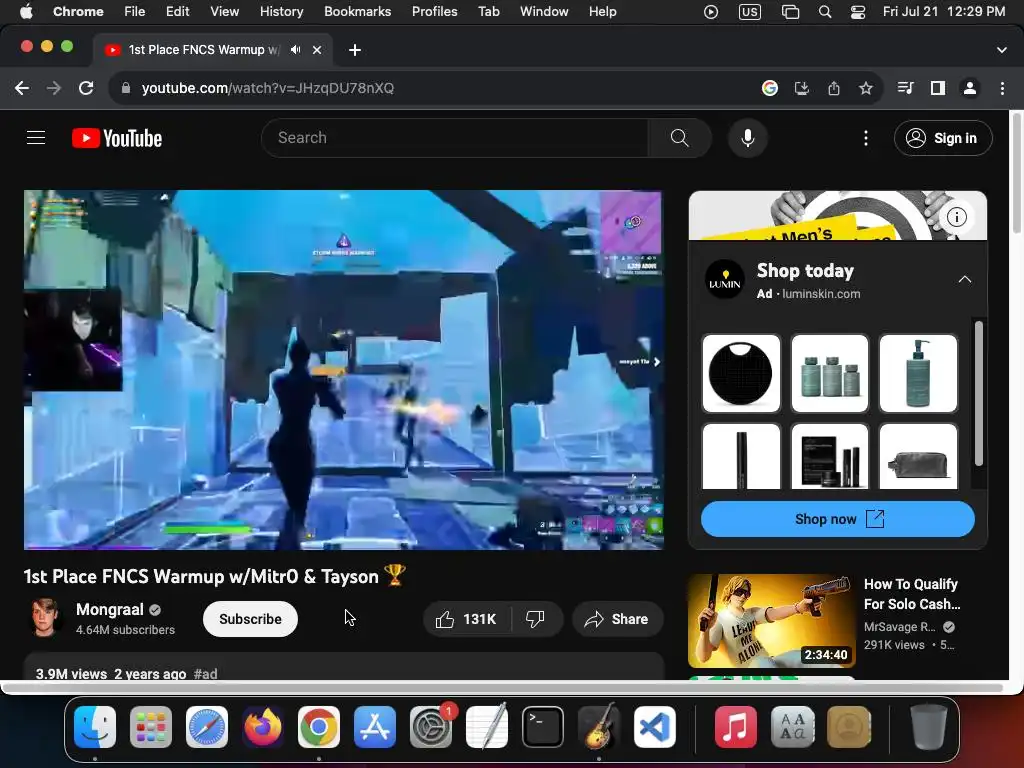Dislike the video with thumbs down
Viewport: 1024px width, 768px height.
pyautogui.click(x=536, y=619)
